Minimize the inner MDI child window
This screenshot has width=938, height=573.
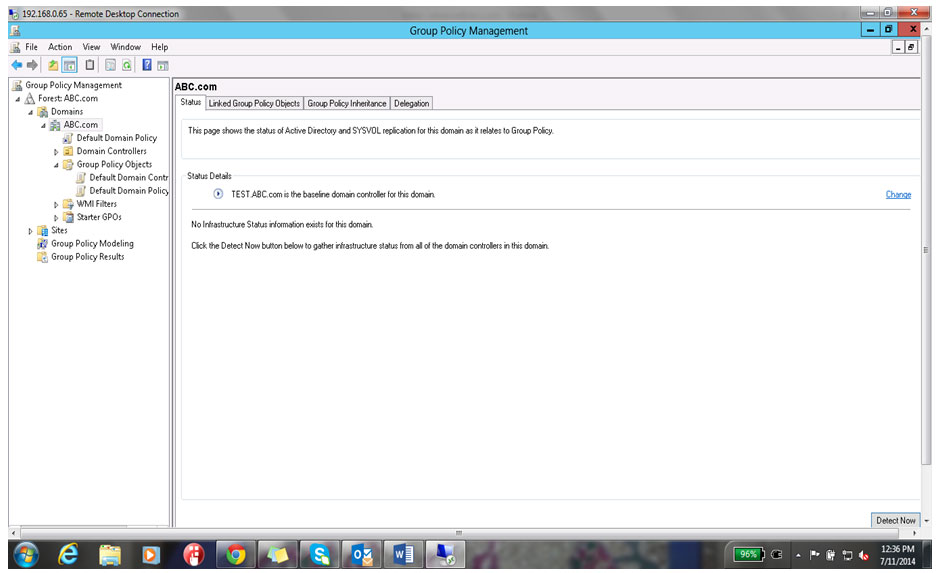pyautogui.click(x=898, y=47)
